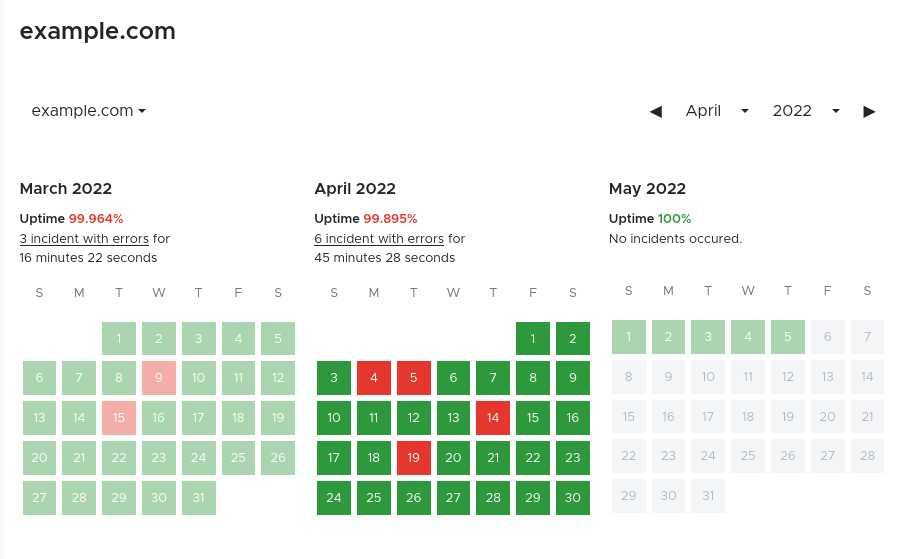Select April 14 incident day
Image resolution: width=903 pixels, height=559 pixels.
pyautogui.click(x=493, y=418)
